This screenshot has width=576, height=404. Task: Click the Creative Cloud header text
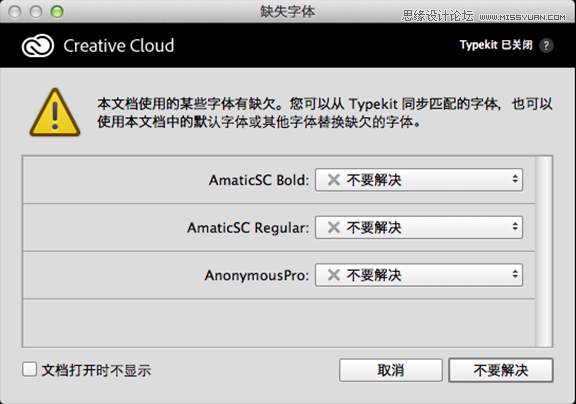[119, 46]
